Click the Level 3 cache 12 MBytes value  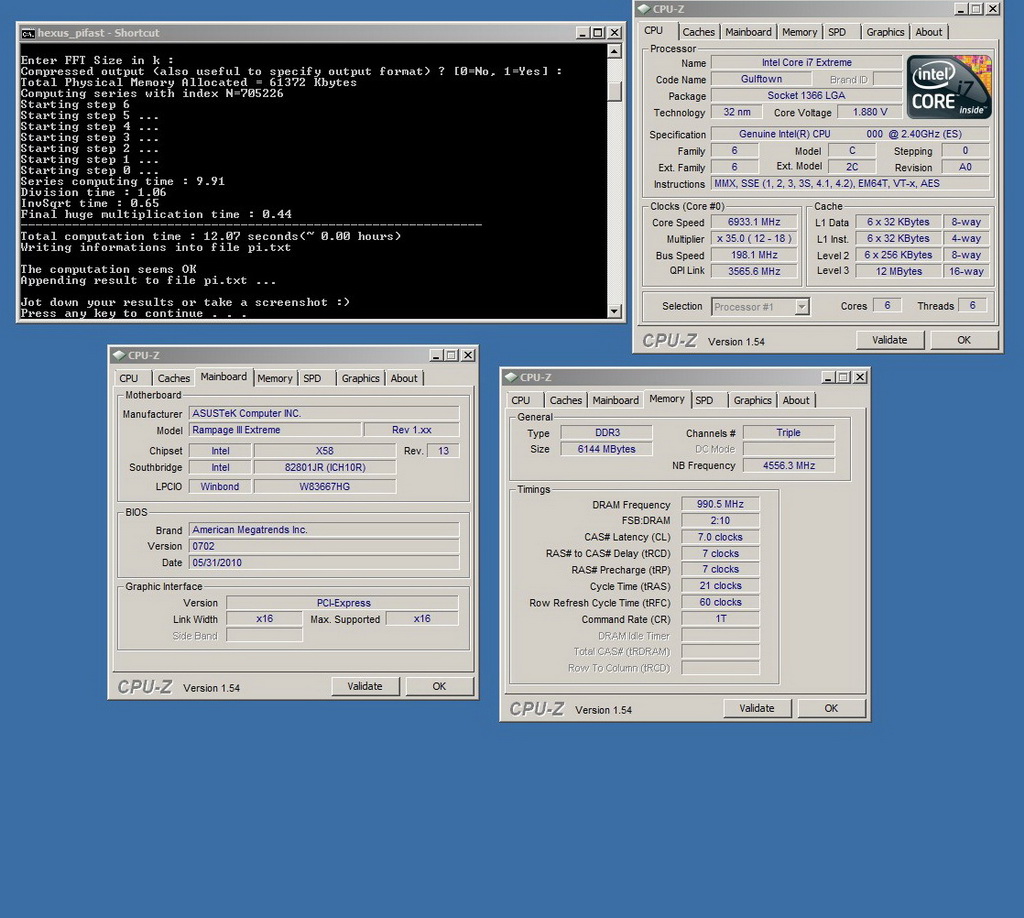[899, 271]
